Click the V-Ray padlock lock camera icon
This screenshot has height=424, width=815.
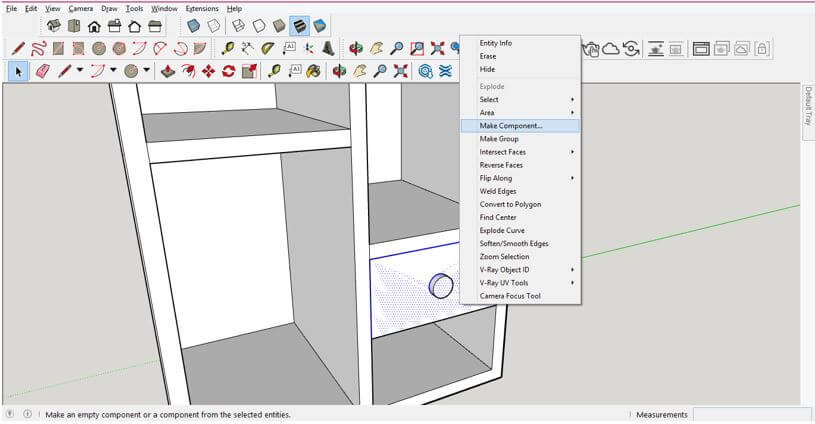click(x=761, y=49)
